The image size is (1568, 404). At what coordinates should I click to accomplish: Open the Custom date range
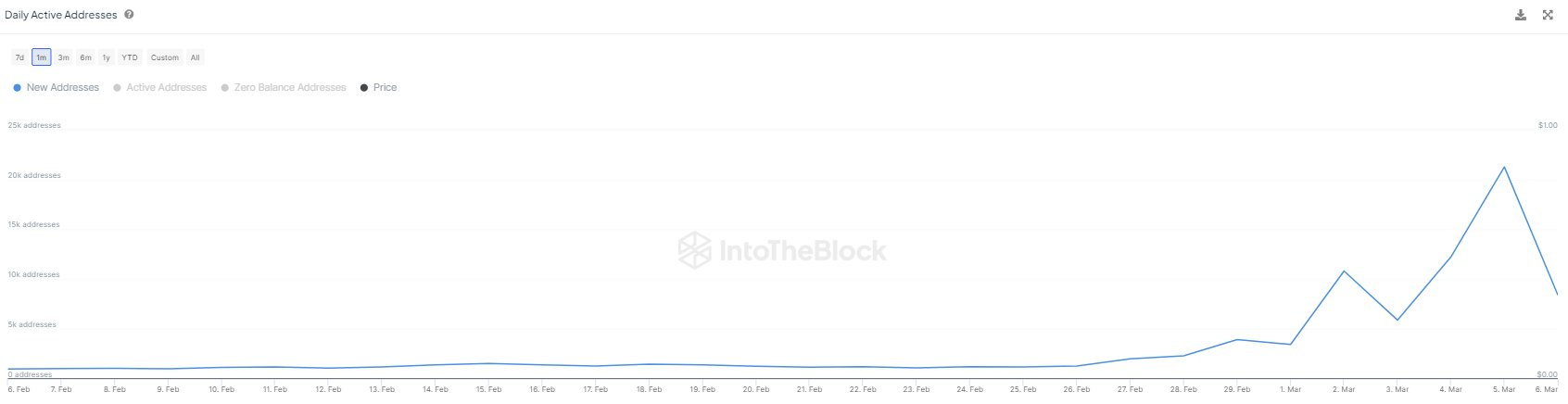click(165, 57)
